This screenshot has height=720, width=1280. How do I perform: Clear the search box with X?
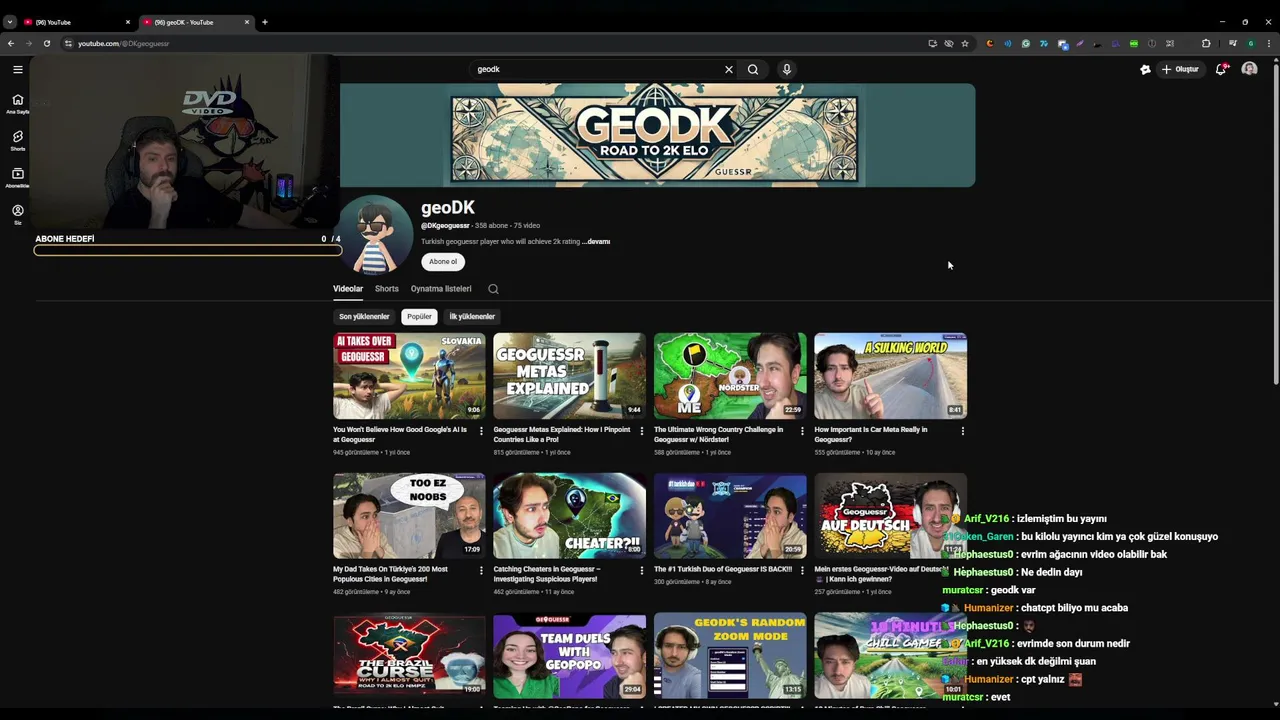coord(729,69)
